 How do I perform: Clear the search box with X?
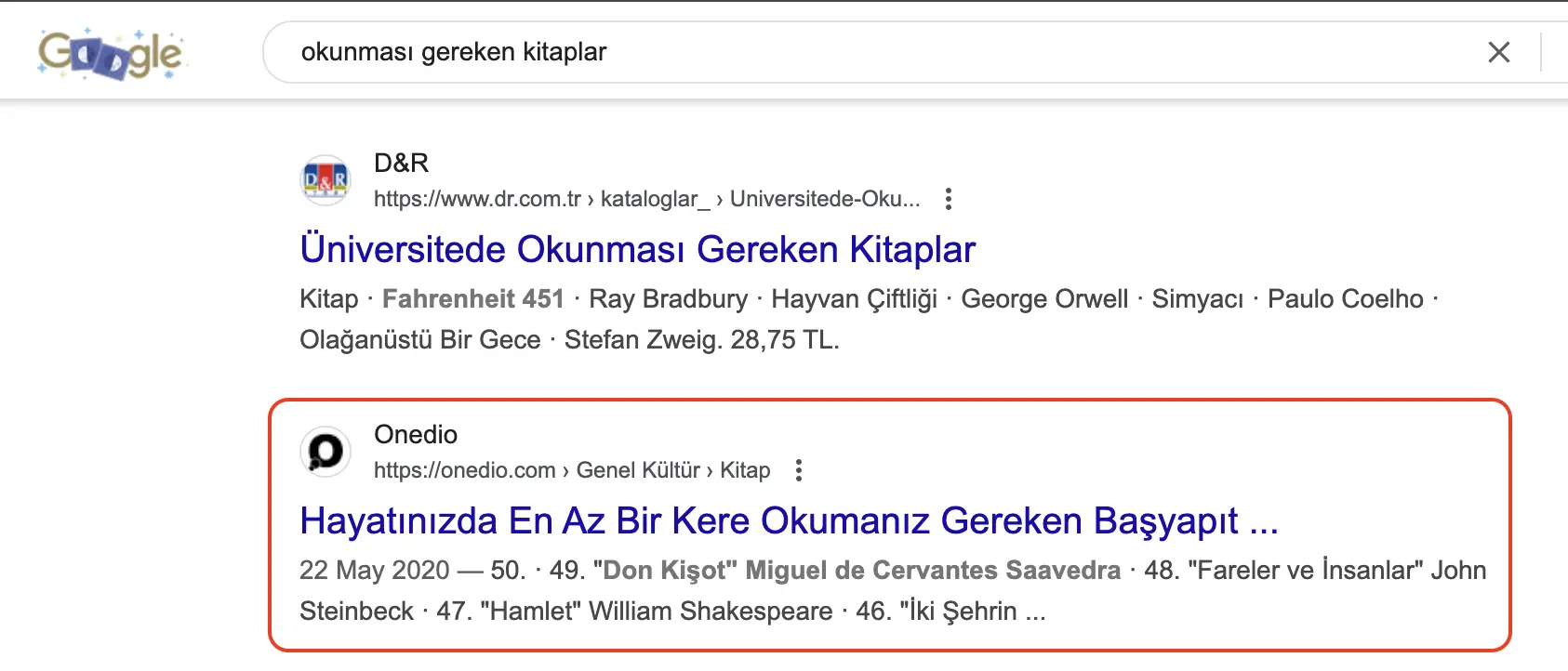click(x=1498, y=52)
